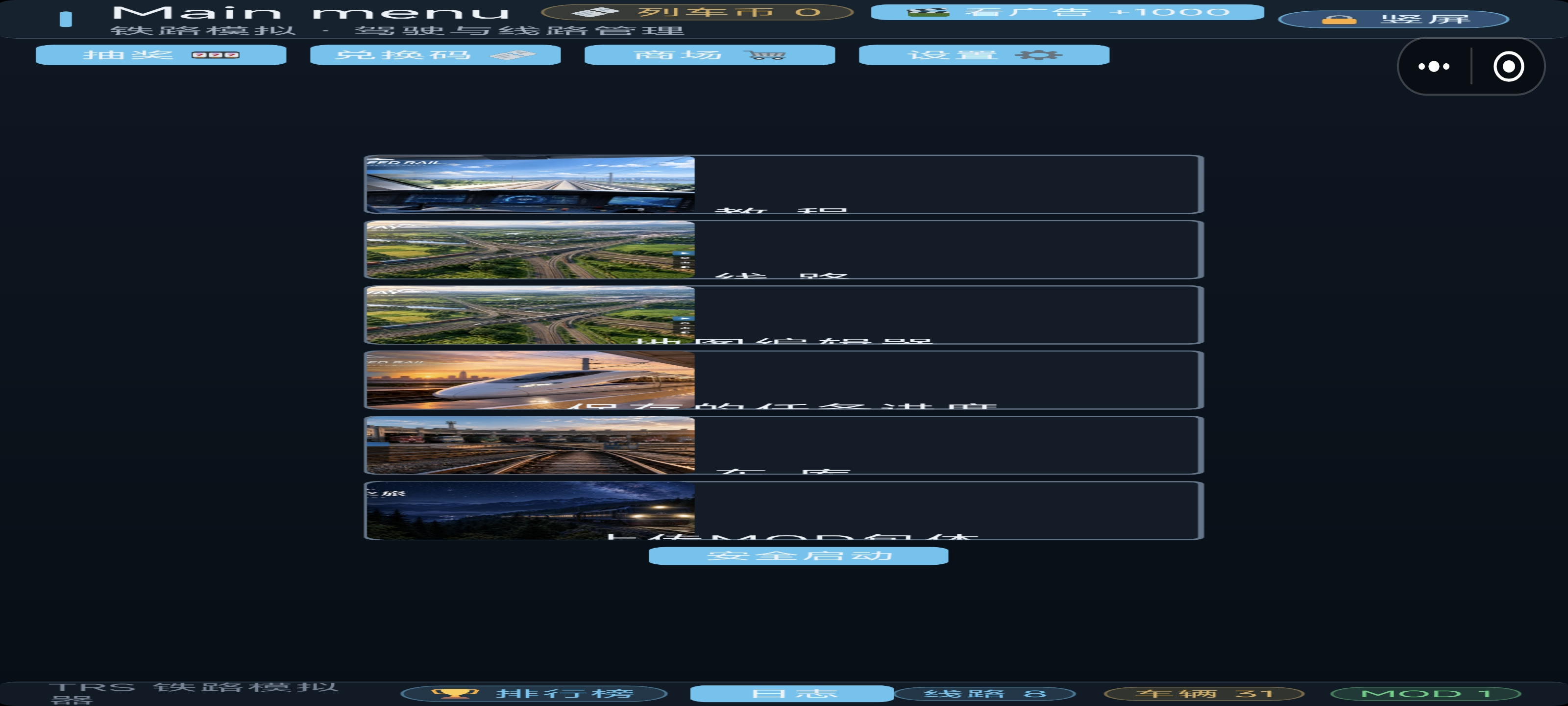Viewport: 1568px width, 706px height.
Task: Open the map editor card
Action: 784,315
